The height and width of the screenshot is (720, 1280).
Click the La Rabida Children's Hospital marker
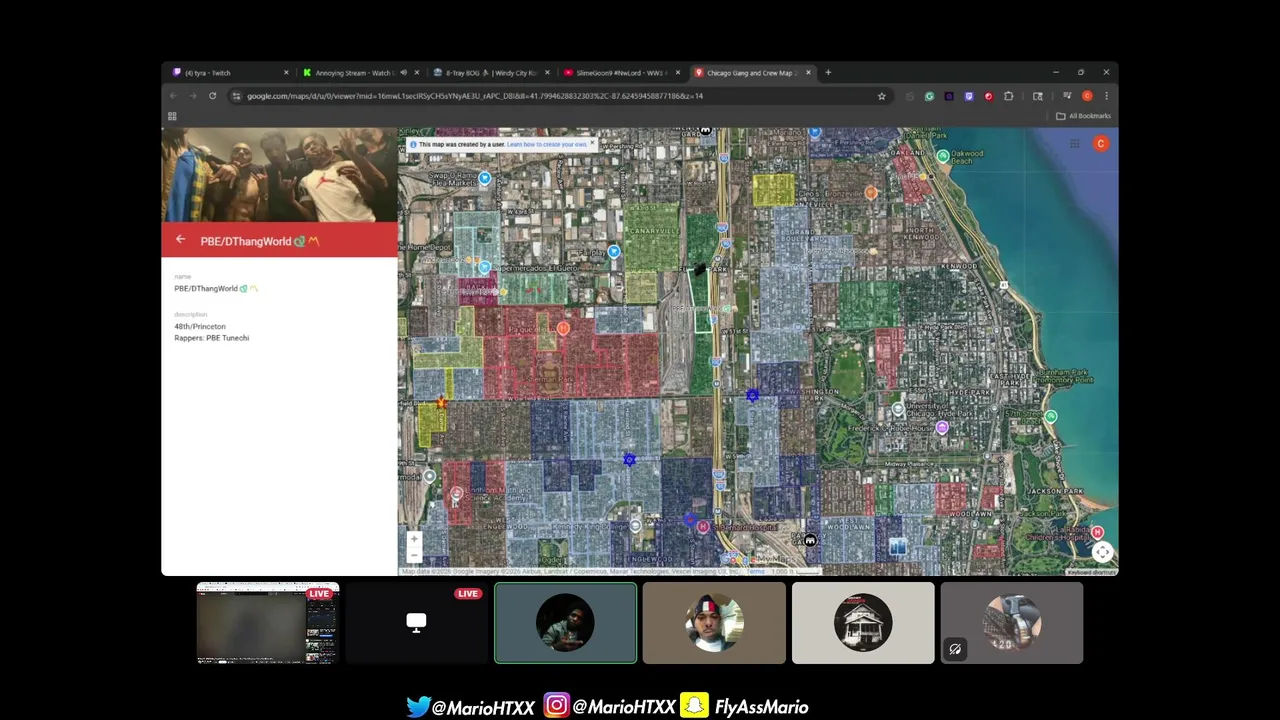click(x=1097, y=533)
